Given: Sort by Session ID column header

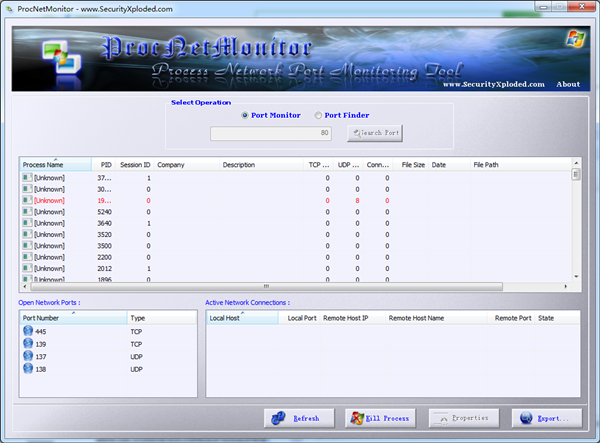Looking at the screenshot, I should [135, 164].
